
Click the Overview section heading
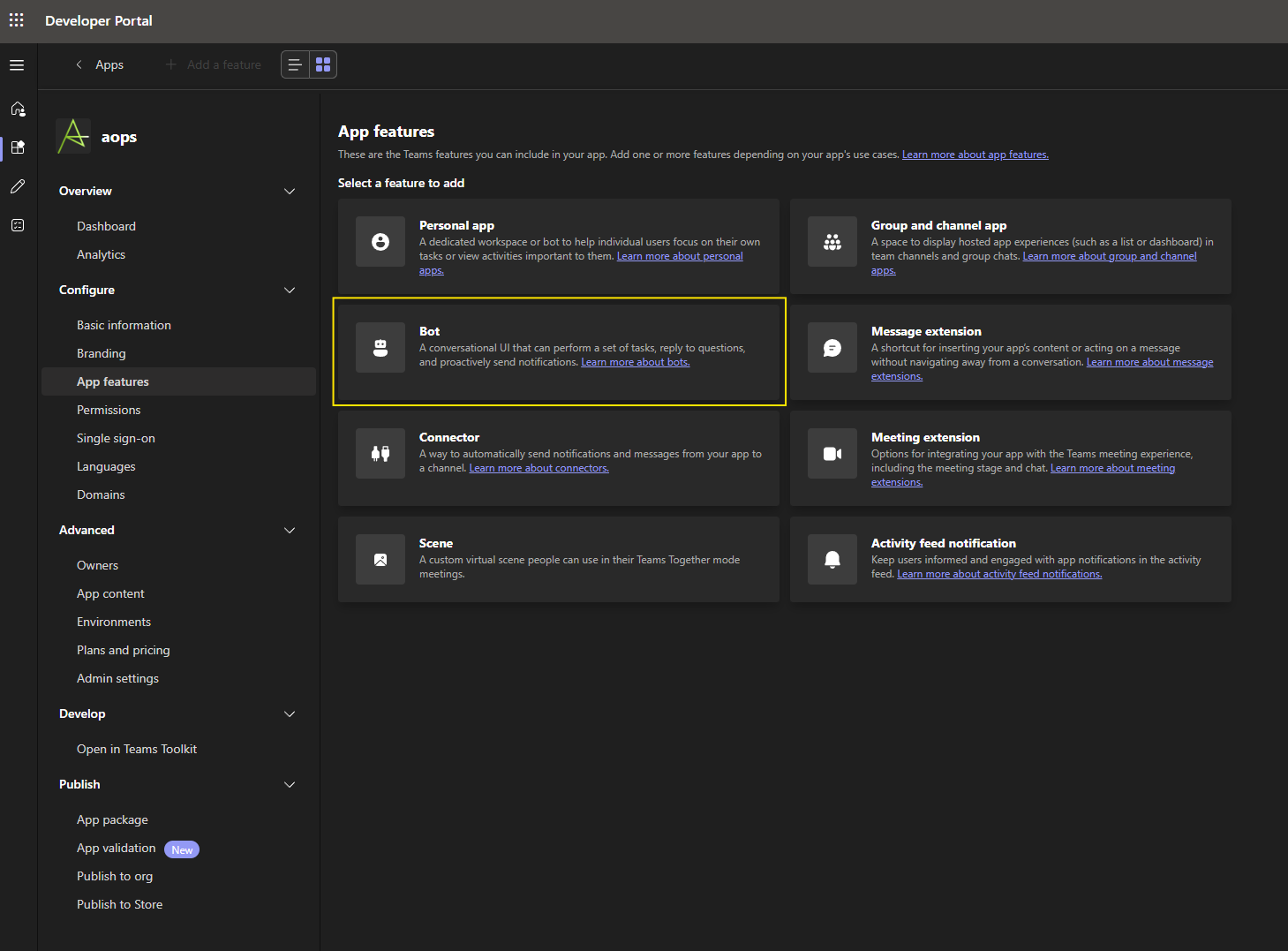86,191
